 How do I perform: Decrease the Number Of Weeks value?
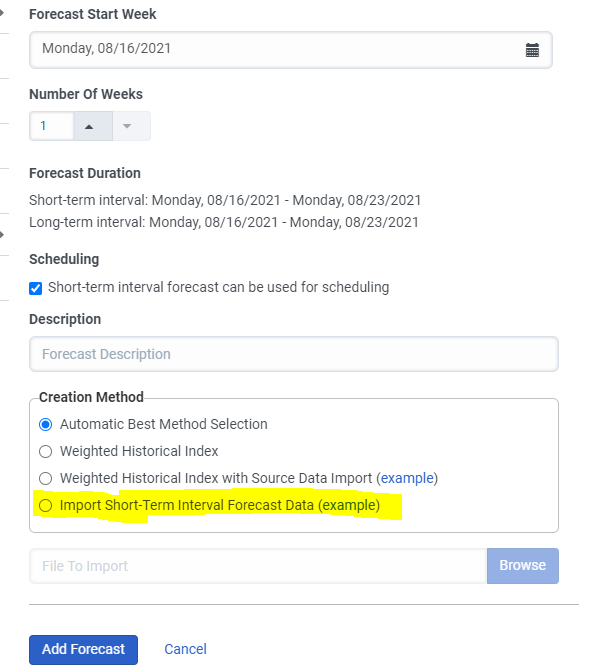point(127,126)
